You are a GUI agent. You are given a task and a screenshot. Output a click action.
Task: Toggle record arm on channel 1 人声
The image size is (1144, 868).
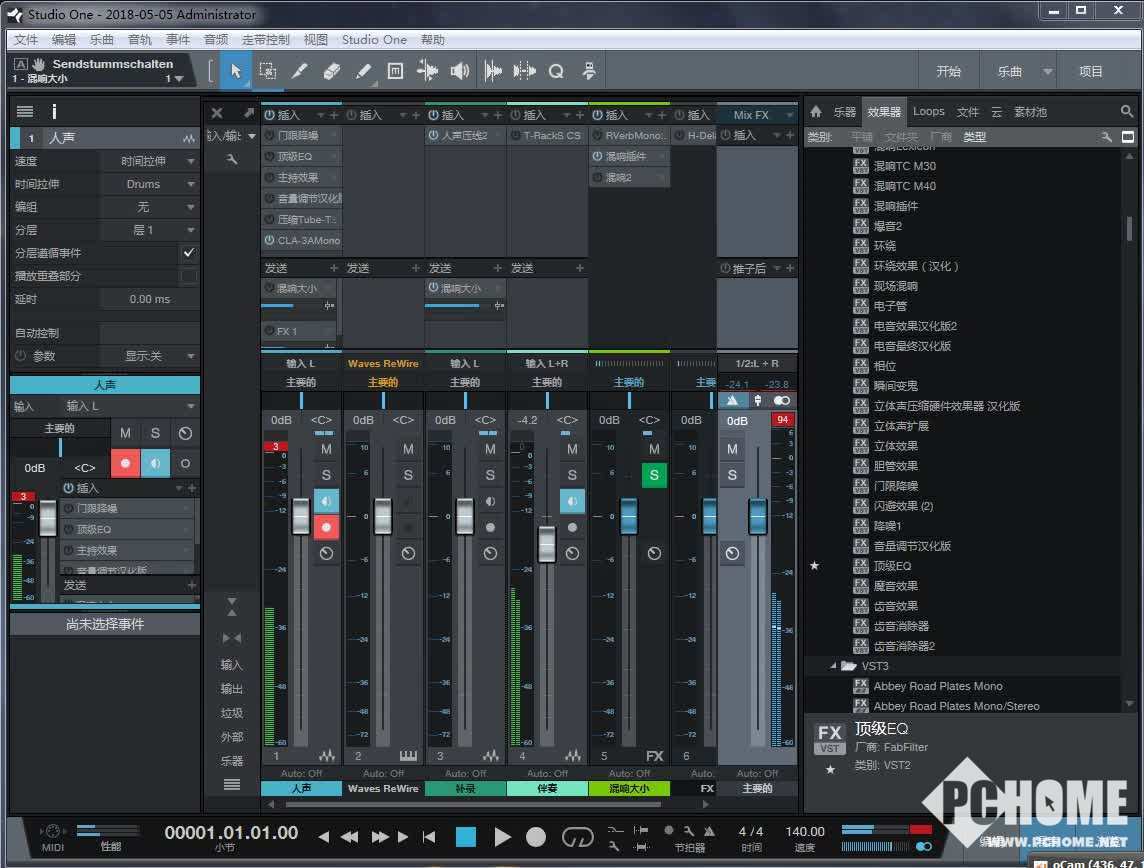[326, 527]
